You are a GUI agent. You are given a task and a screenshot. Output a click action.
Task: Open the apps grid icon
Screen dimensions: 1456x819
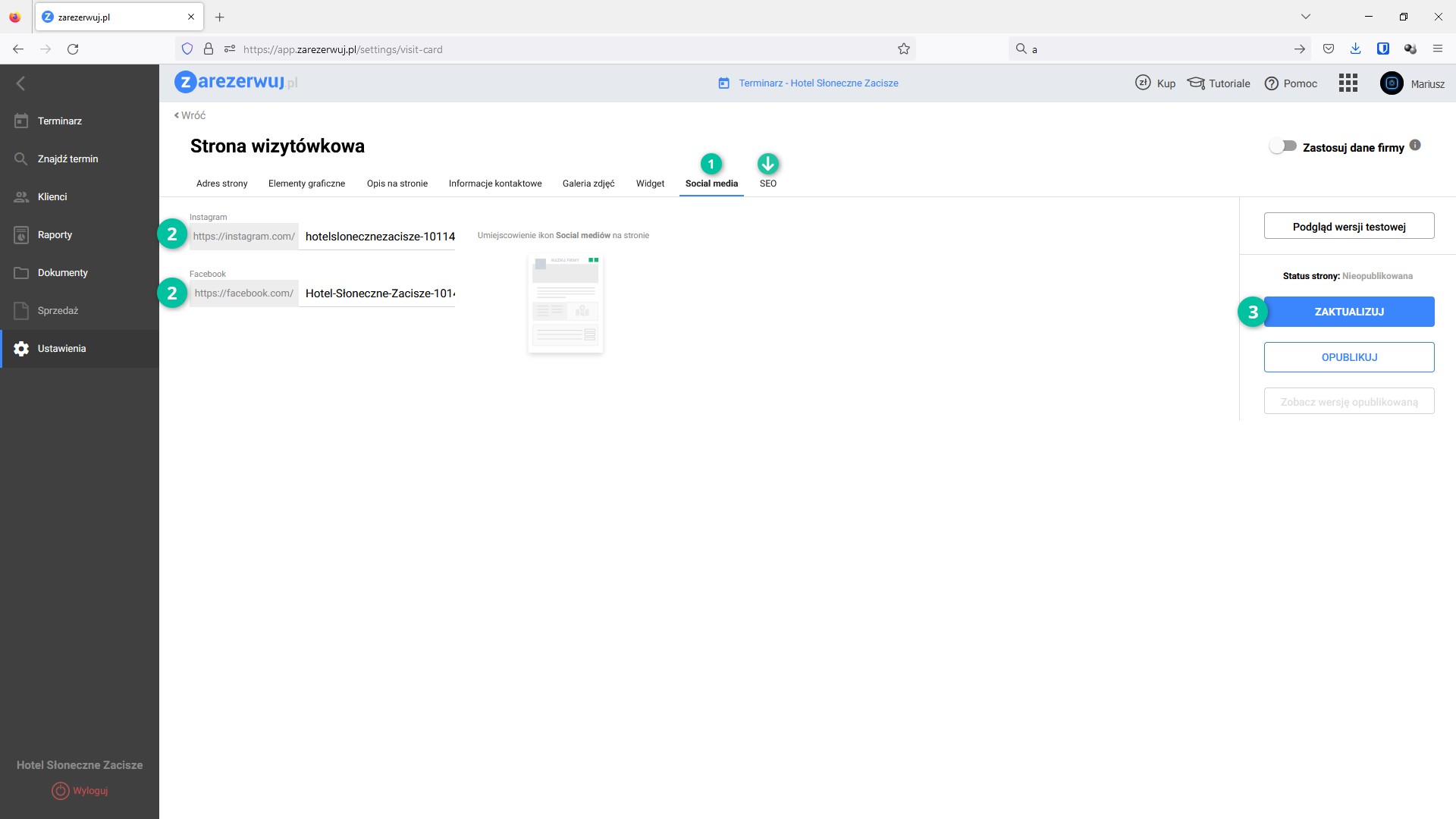click(x=1348, y=83)
